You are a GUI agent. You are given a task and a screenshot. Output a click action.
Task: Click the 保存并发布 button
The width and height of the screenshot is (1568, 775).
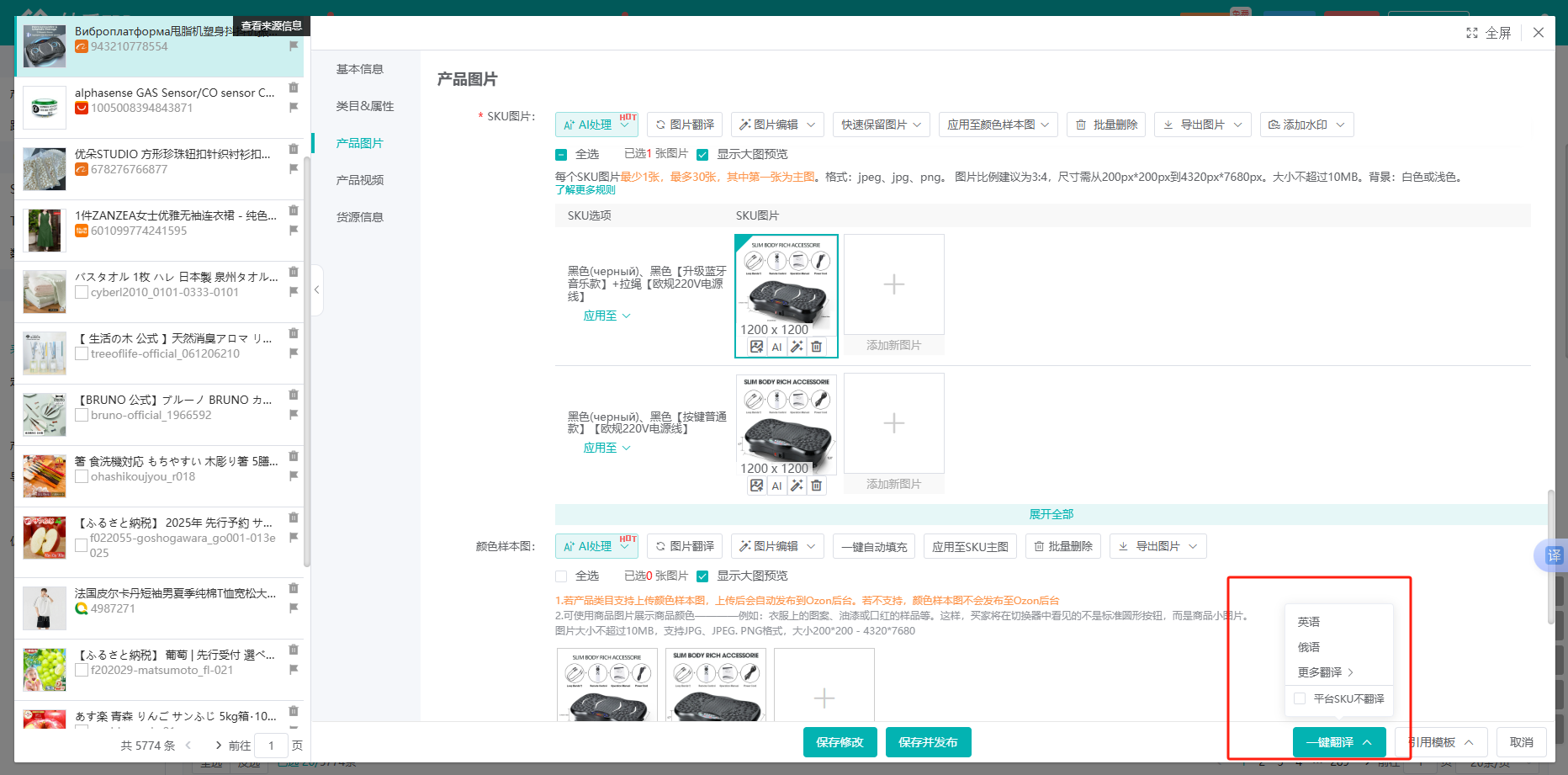click(928, 742)
